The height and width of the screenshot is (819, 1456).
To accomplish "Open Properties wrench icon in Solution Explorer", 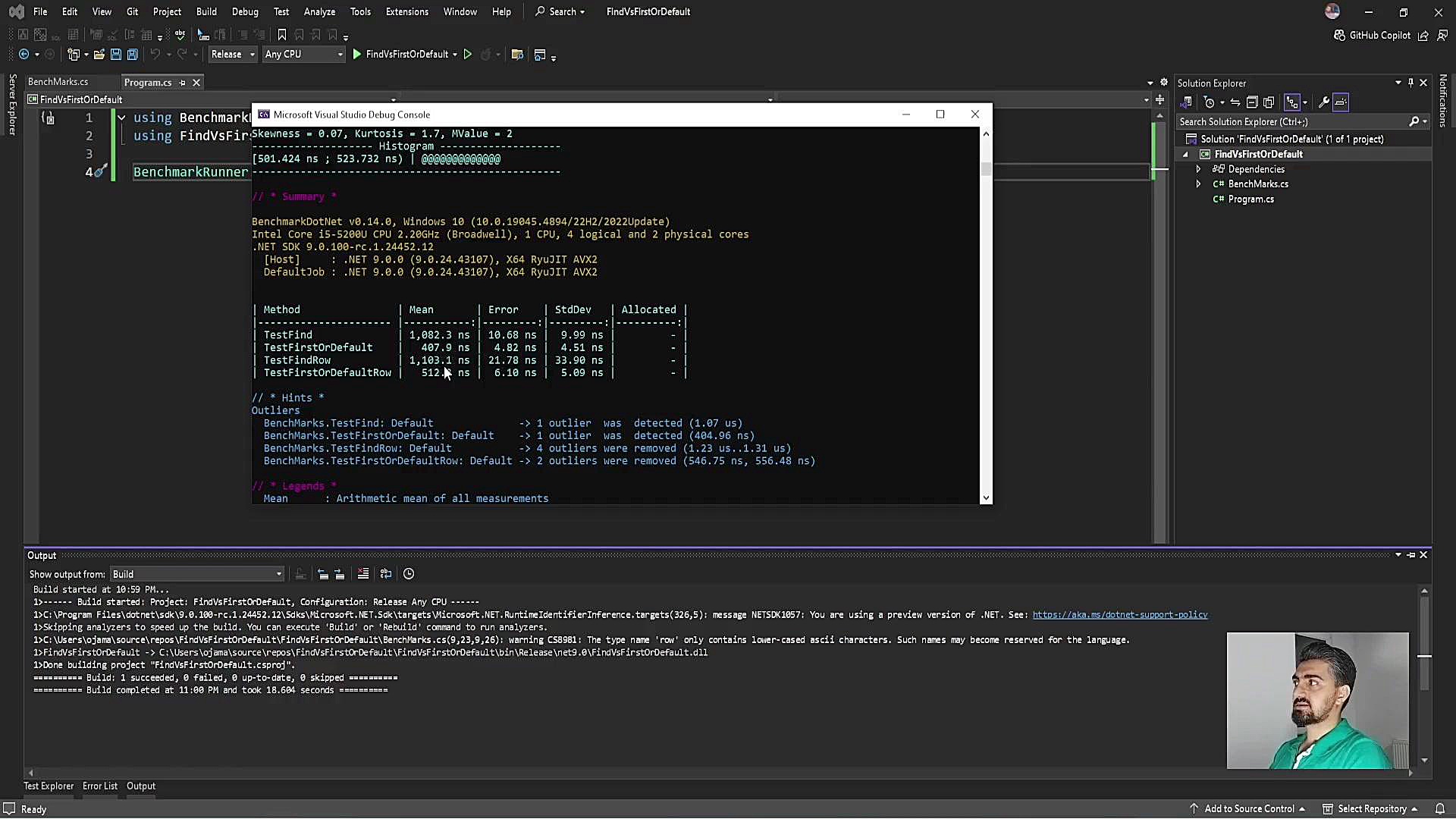I will pyautogui.click(x=1324, y=102).
